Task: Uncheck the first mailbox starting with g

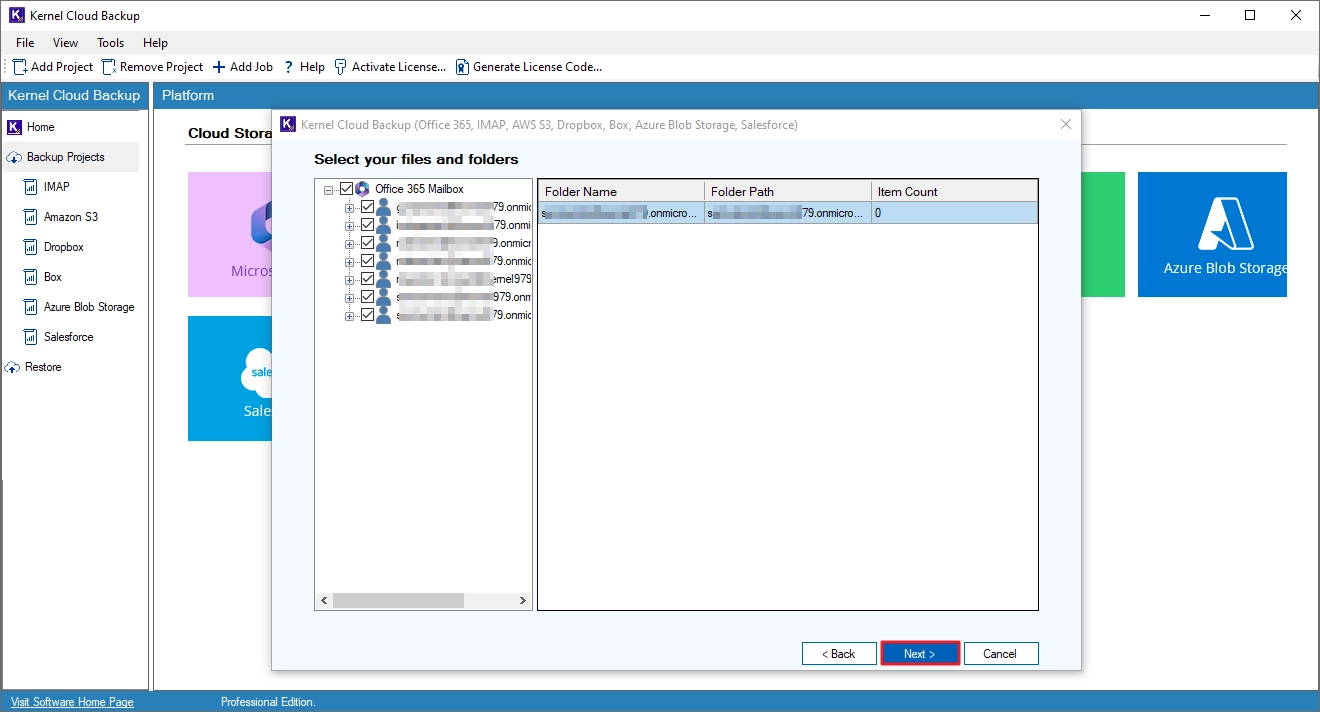Action: pyautogui.click(x=367, y=207)
